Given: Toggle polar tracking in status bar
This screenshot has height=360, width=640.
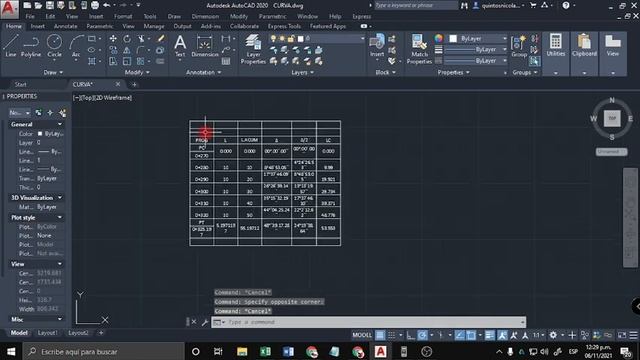Looking at the screenshot, I should tap(422, 335).
